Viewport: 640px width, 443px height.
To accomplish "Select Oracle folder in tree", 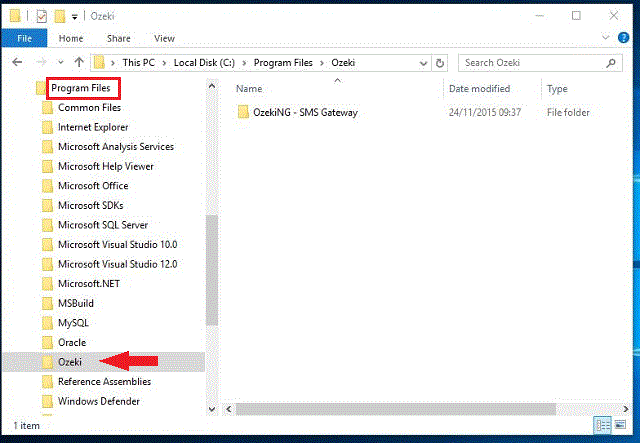I will [72, 343].
